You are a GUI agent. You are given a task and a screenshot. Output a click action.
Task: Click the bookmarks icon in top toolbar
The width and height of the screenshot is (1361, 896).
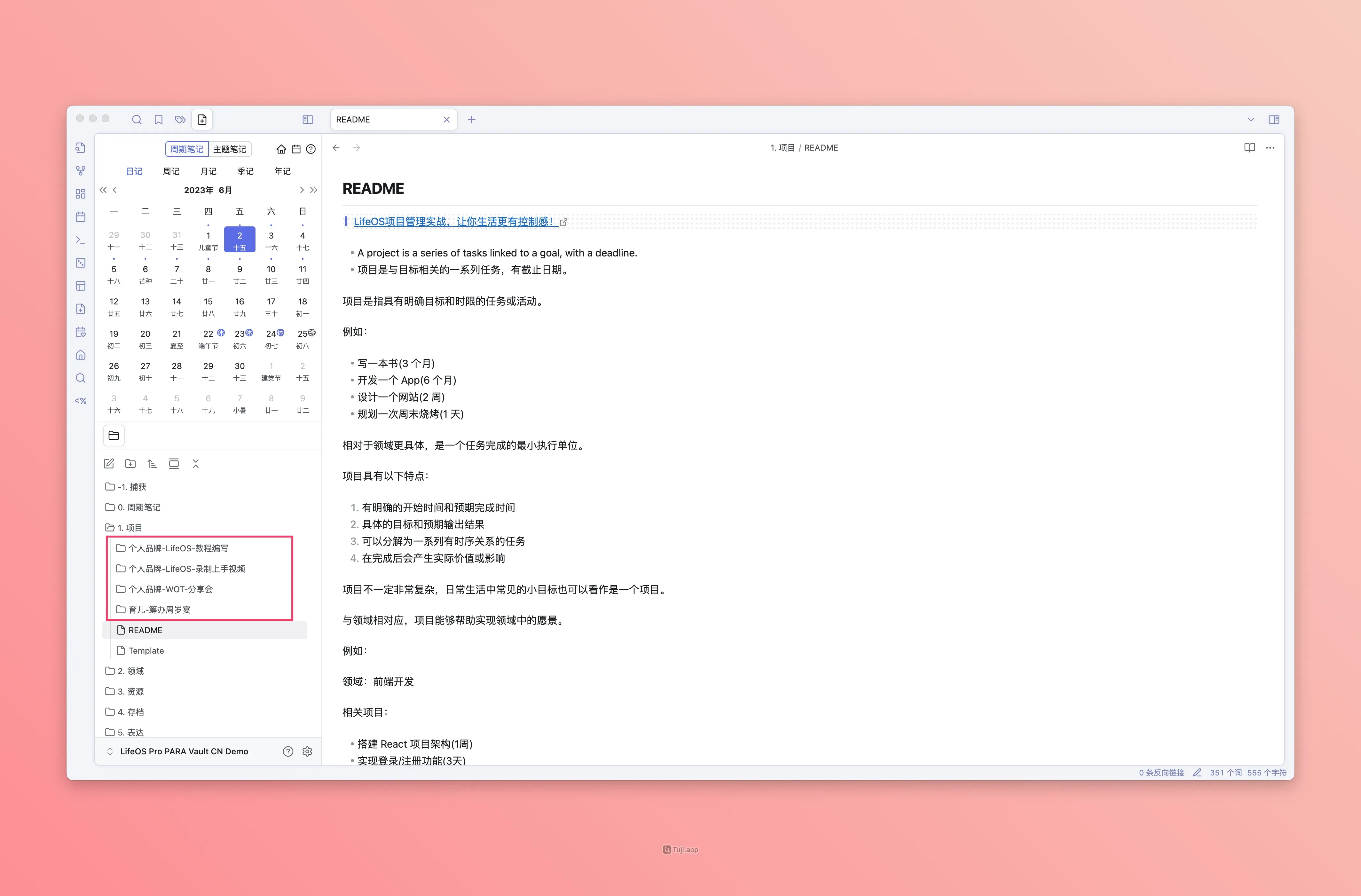tap(158, 120)
